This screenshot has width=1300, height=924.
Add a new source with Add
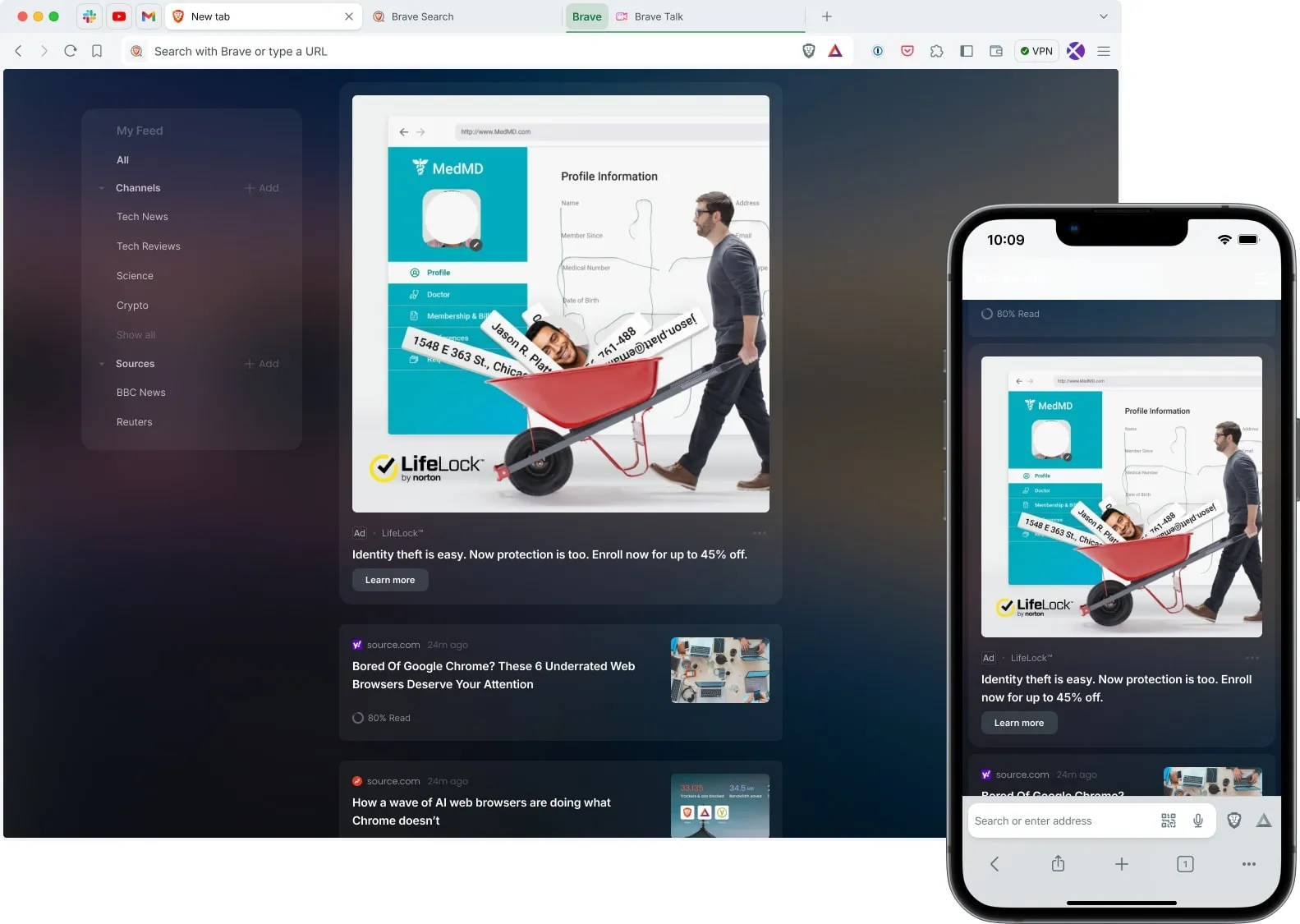[x=262, y=364]
